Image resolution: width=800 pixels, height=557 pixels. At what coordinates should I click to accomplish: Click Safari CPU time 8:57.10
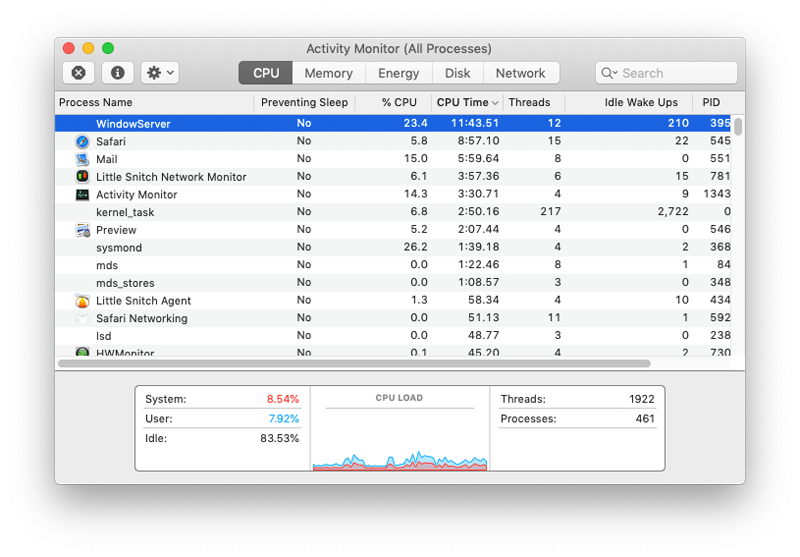[478, 141]
